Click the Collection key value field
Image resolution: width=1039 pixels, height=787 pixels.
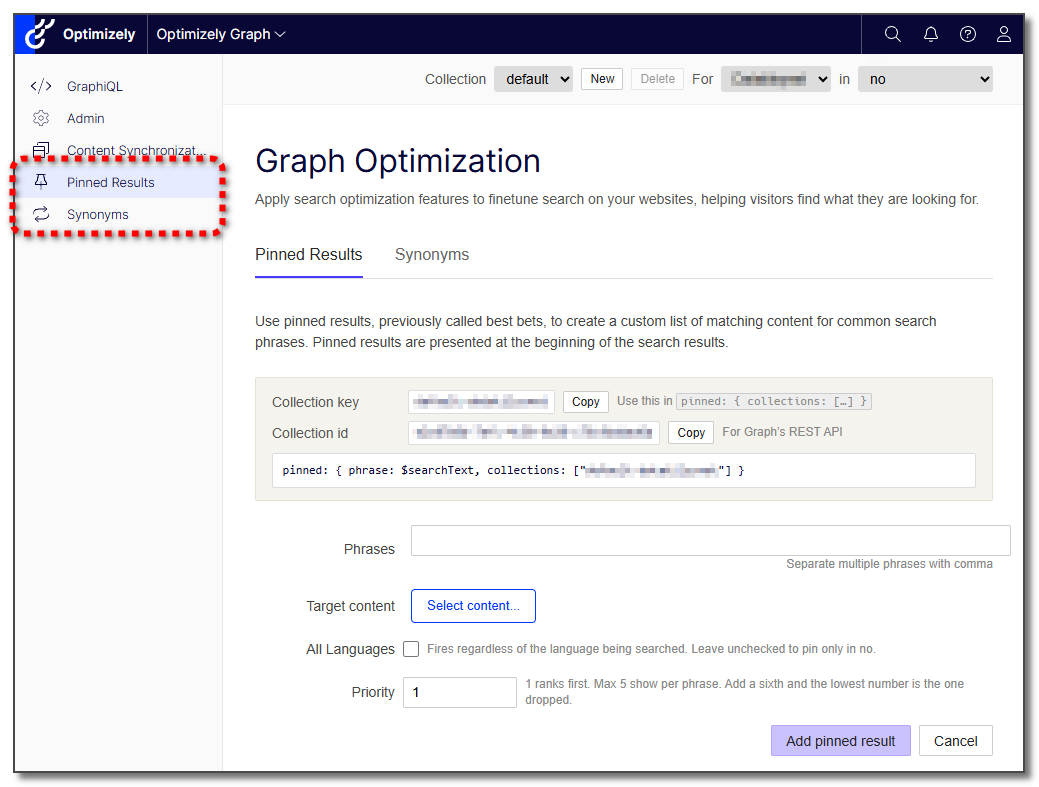pyautogui.click(x=481, y=401)
